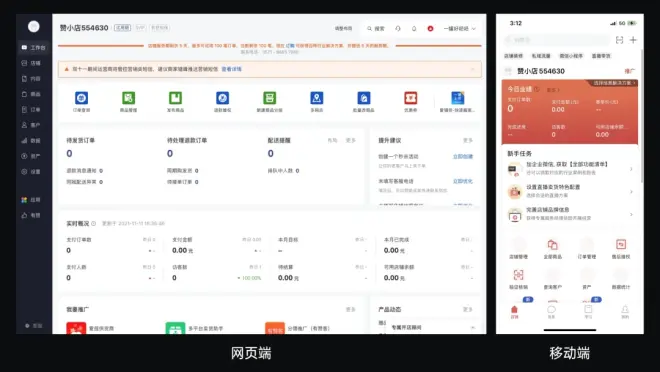
Task: Click 客服 at the sidebar bottom
Action: pos(34,326)
